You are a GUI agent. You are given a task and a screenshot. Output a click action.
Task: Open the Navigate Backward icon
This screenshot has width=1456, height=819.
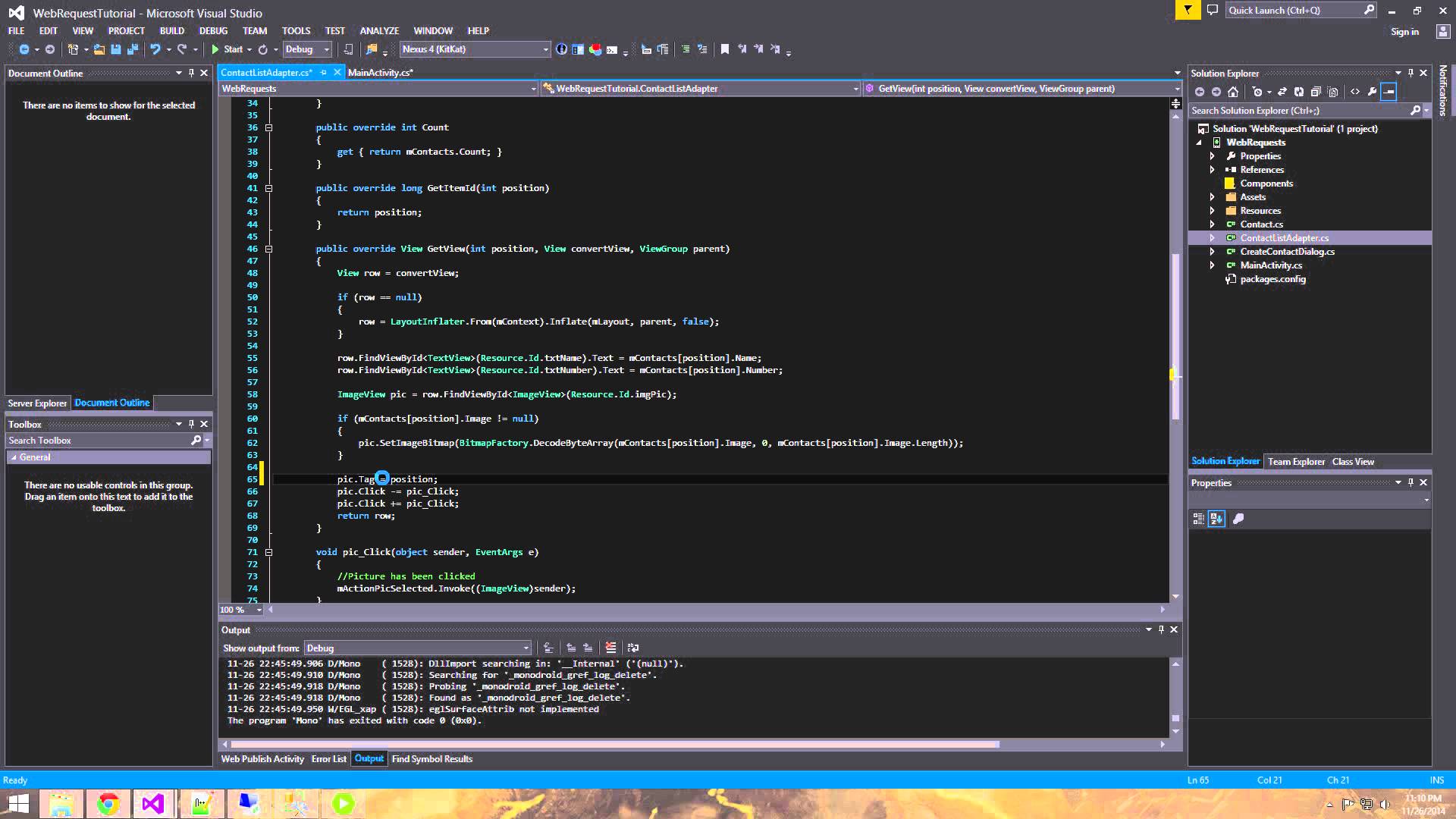(x=24, y=49)
